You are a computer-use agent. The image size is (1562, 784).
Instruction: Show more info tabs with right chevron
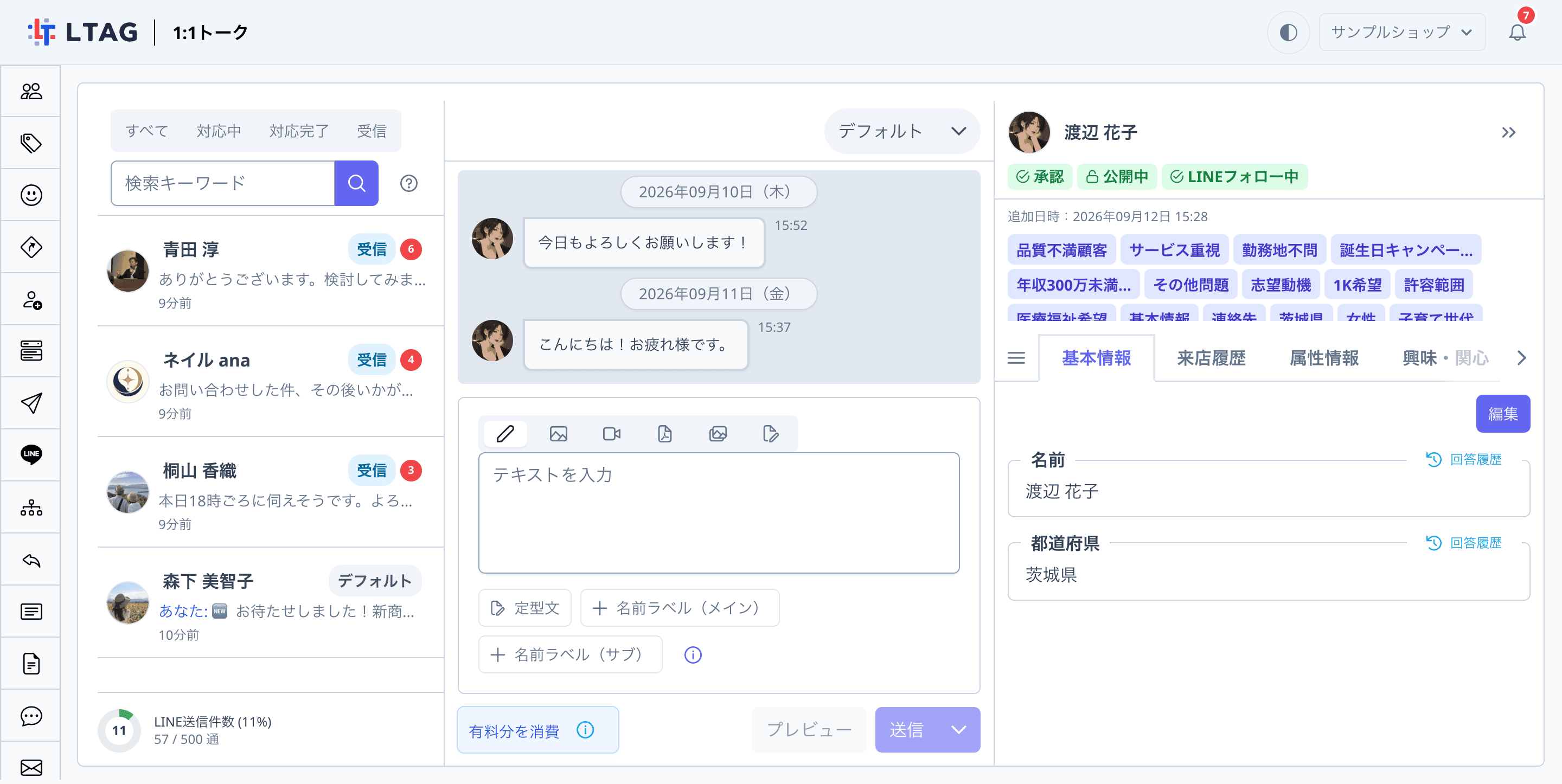[1521, 358]
